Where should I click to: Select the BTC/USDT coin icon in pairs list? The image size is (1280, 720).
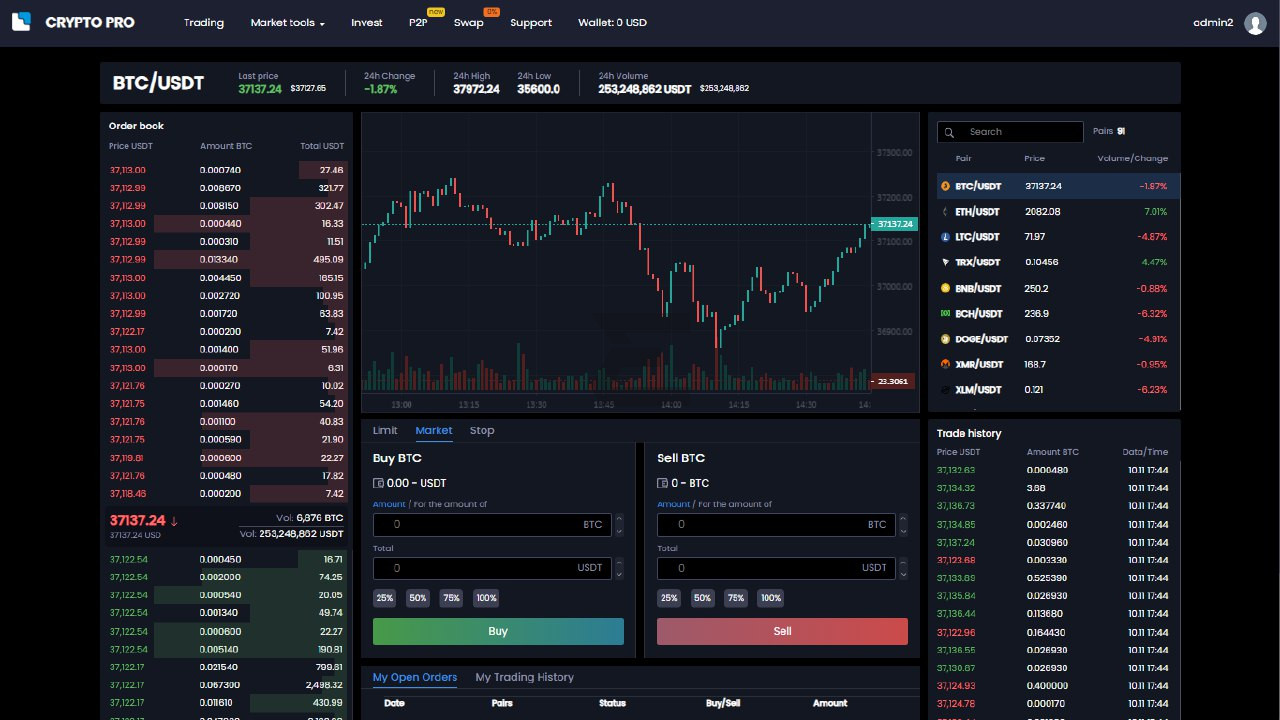coord(946,186)
